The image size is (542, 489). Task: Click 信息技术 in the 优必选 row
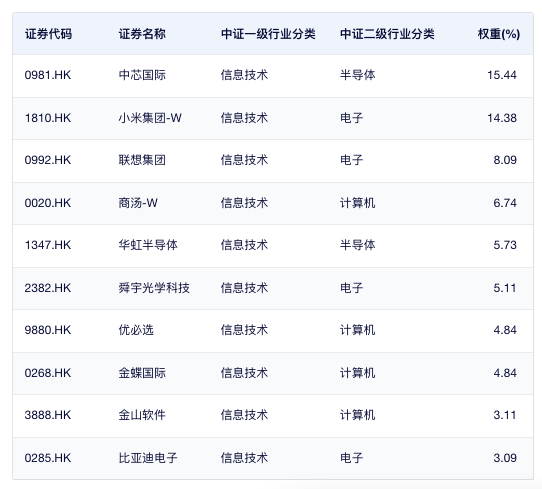[244, 330]
